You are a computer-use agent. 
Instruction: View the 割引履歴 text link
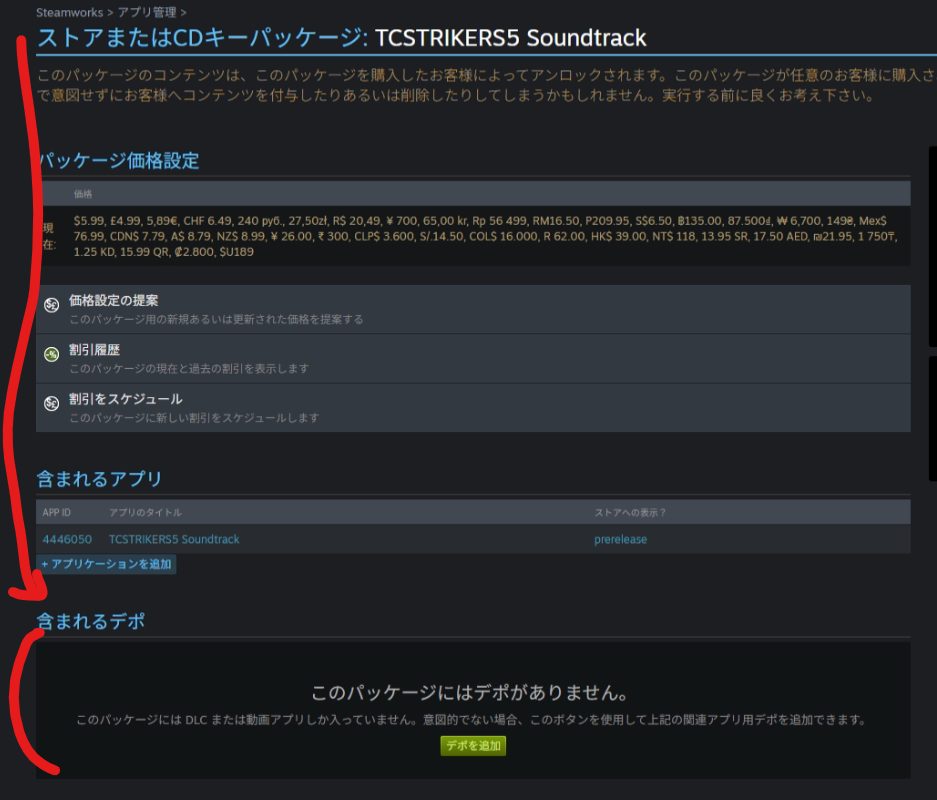[x=94, y=350]
